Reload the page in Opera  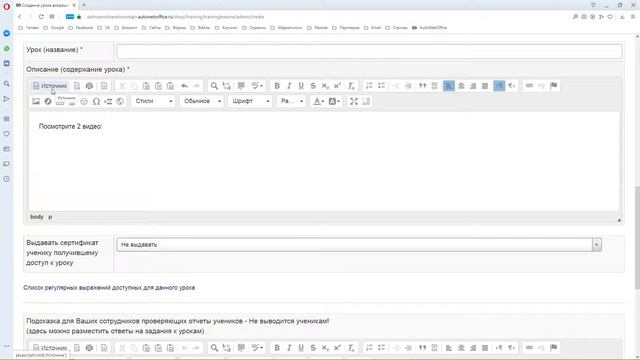[x=41, y=17]
